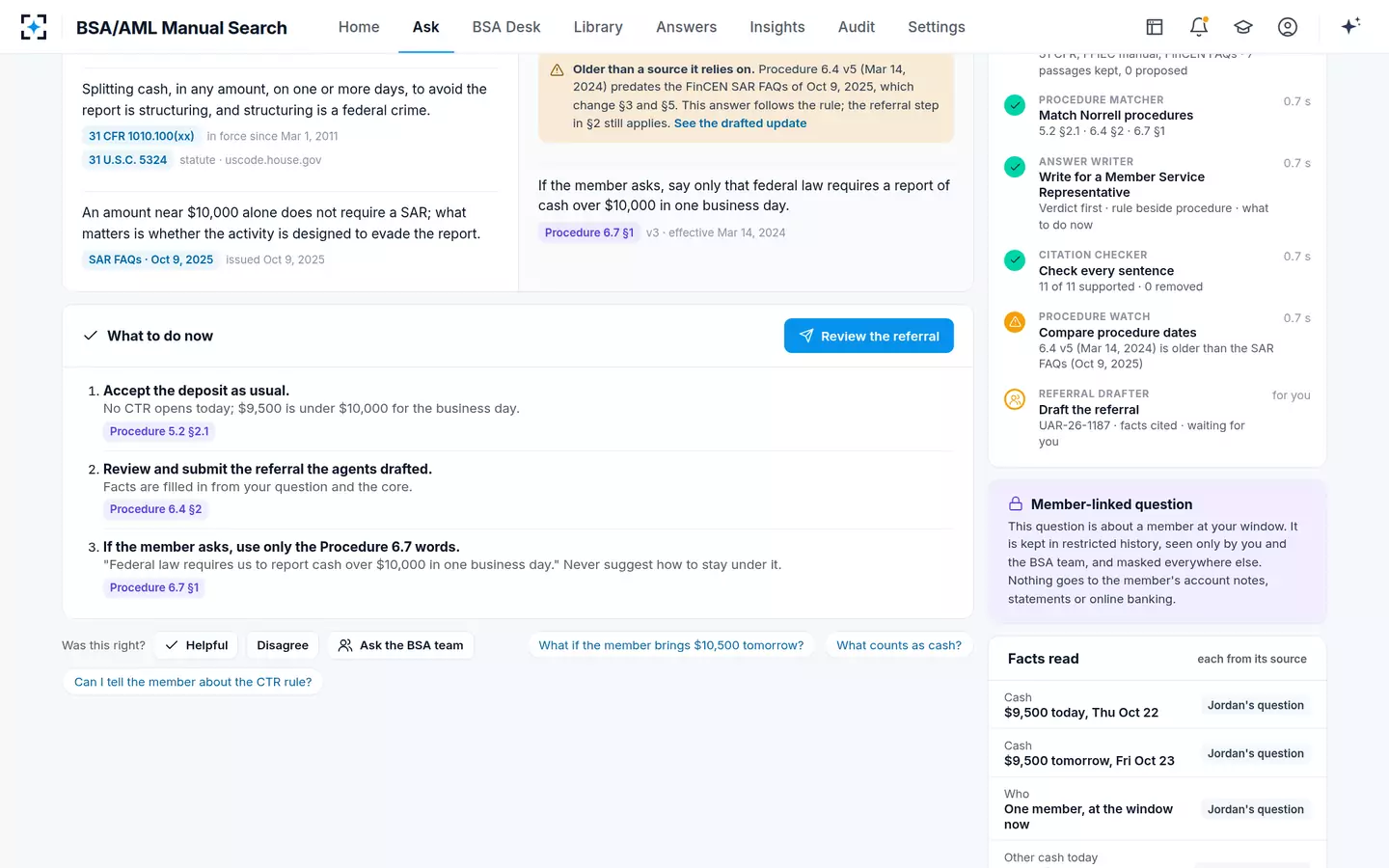Click Jordan's question source for $9,500 tomorrow
Screen dimensions: 1389x868
click(x=1256, y=753)
